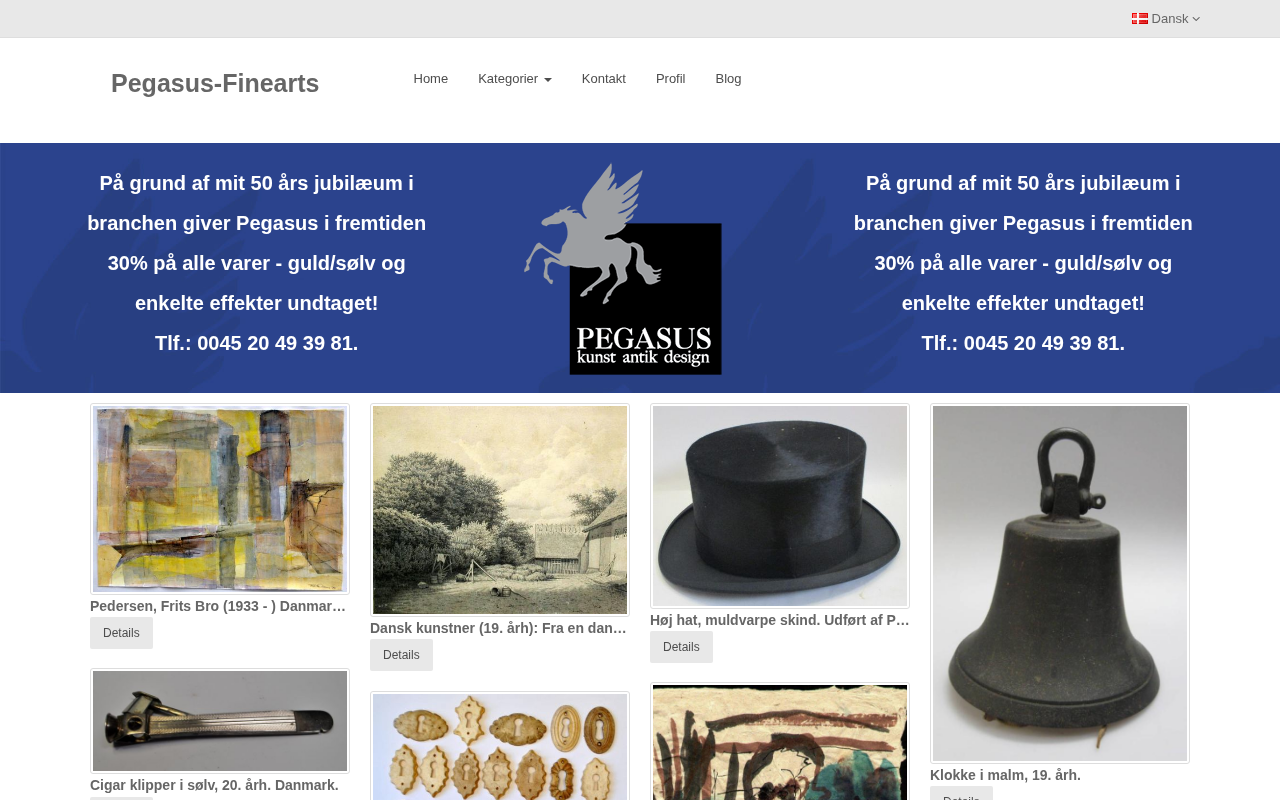This screenshot has height=800, width=1280.
Task: Click the Pegasus-Finearts site title
Action: (215, 83)
